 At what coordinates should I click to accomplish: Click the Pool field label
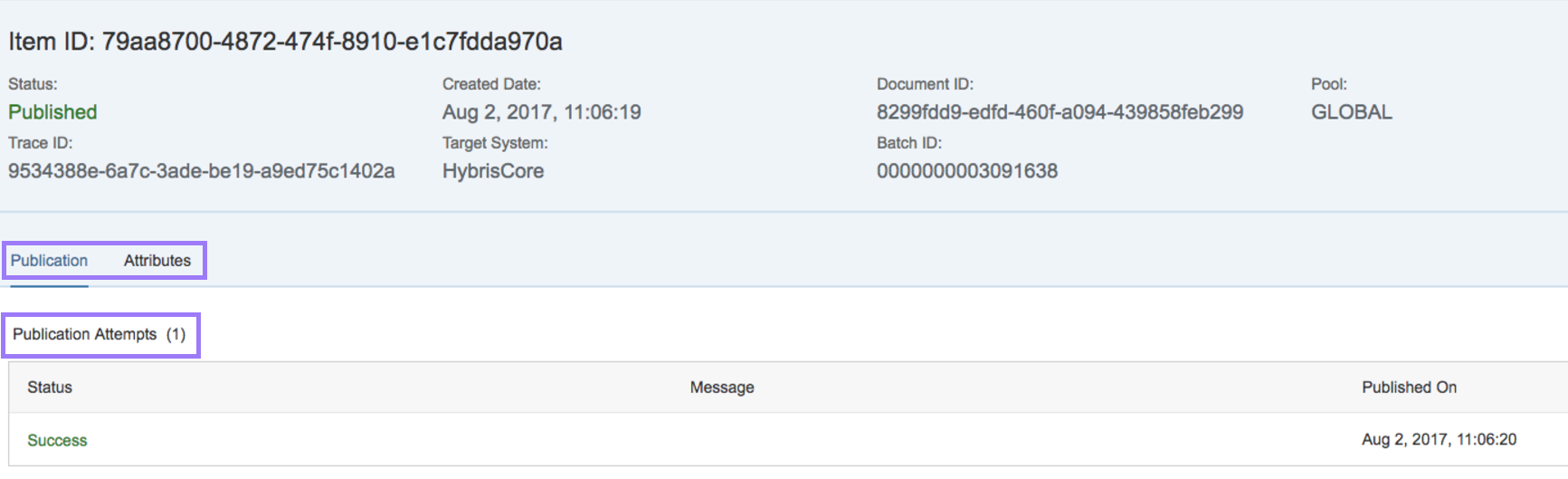point(1328,84)
